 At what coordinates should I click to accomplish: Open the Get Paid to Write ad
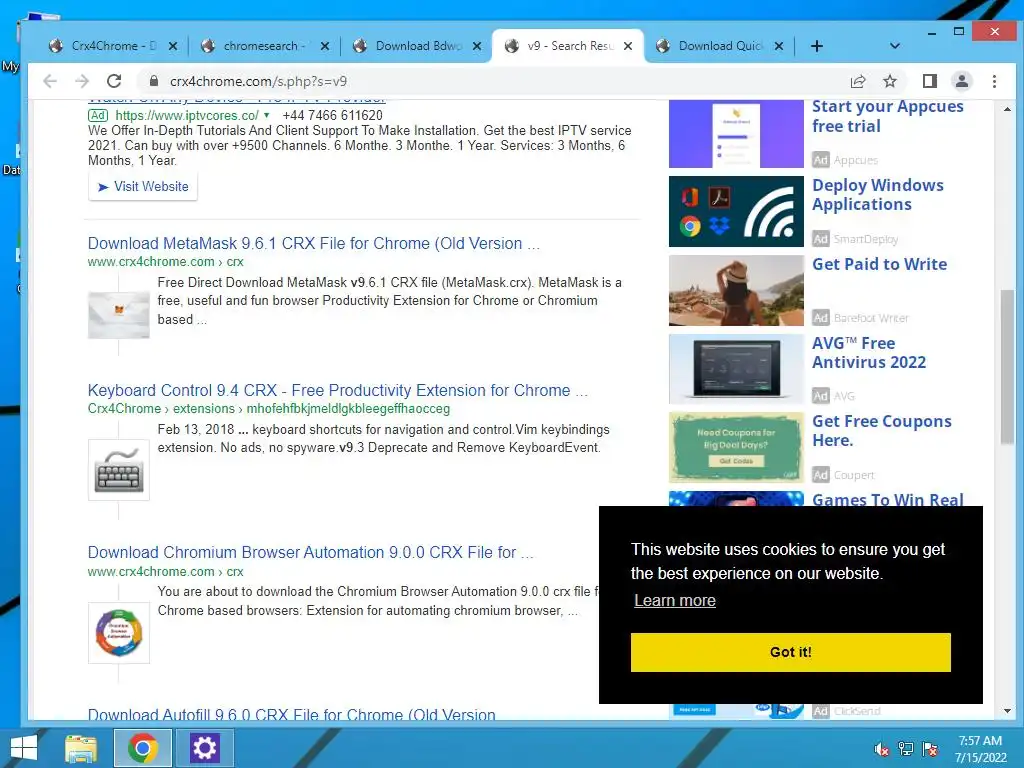879,264
